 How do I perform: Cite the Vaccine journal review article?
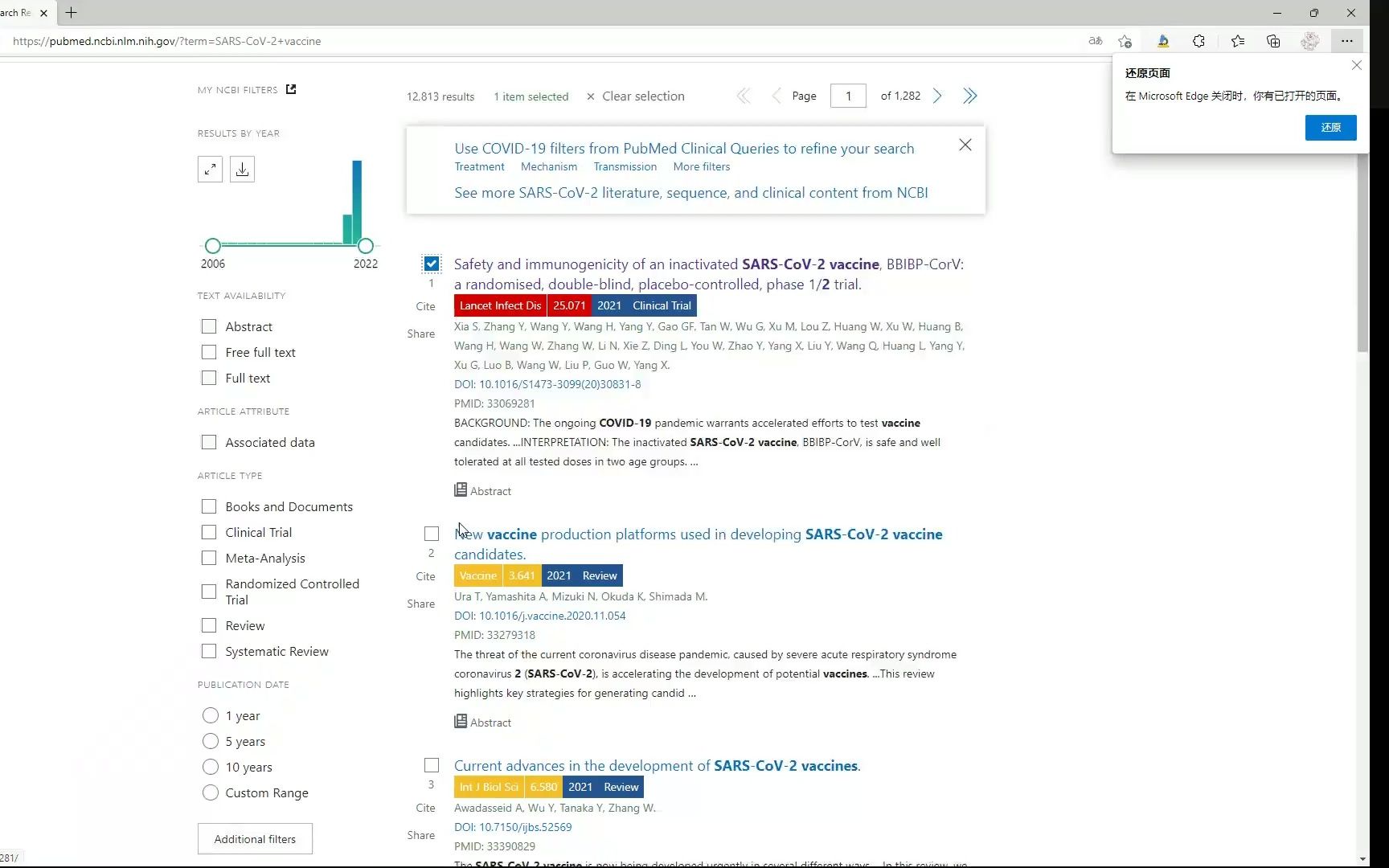425,576
